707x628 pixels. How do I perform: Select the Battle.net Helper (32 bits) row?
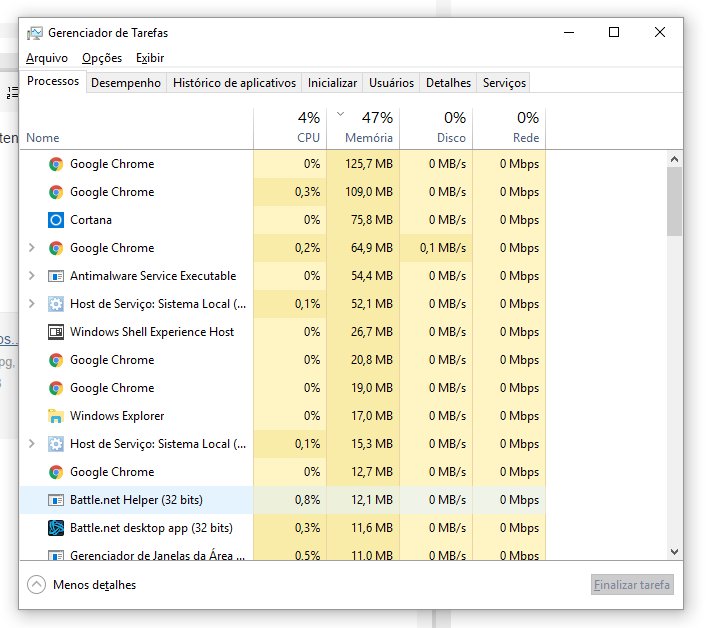pos(283,500)
